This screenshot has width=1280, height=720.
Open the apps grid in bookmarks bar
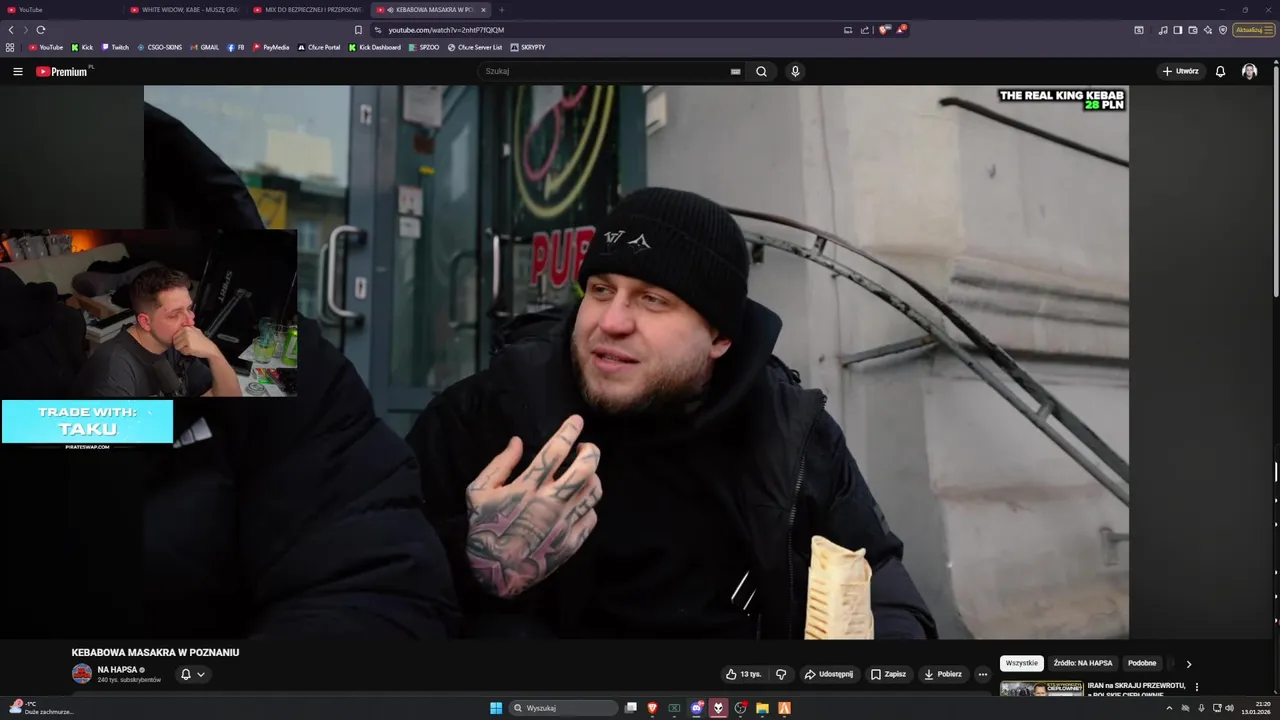point(10,47)
